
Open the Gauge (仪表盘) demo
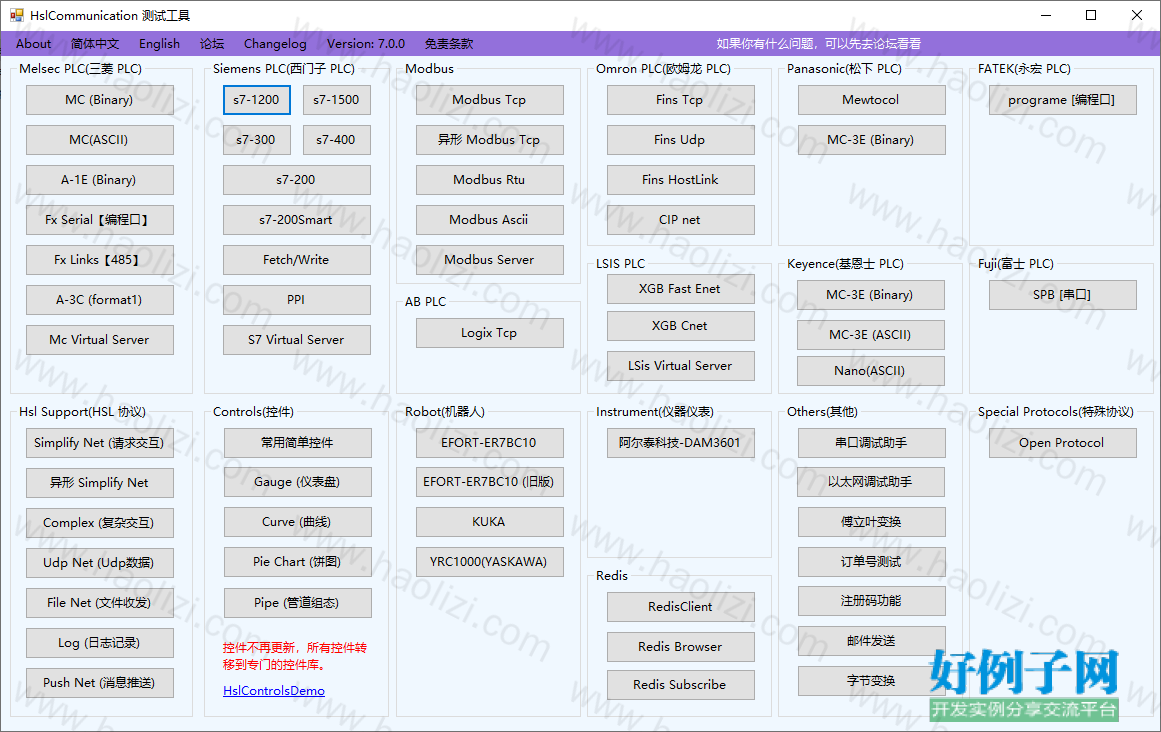(298, 482)
